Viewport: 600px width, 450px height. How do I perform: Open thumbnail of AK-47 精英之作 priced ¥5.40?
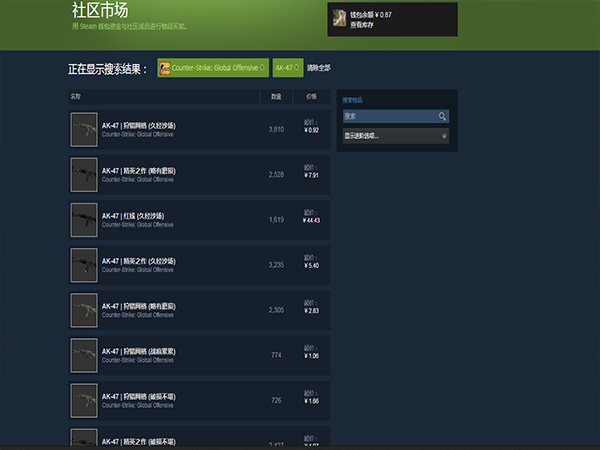click(84, 265)
